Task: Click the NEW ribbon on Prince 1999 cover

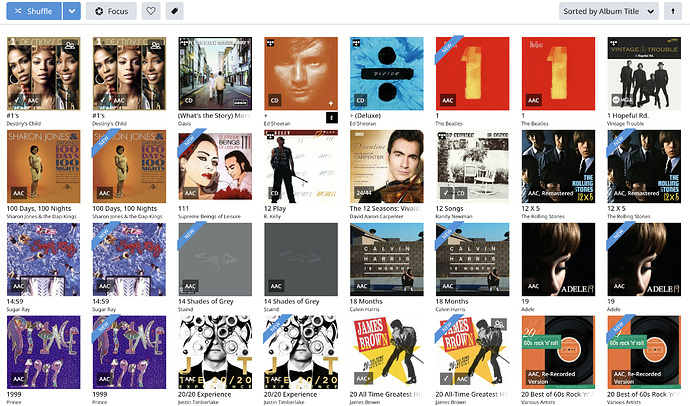Action: (x=105, y=327)
